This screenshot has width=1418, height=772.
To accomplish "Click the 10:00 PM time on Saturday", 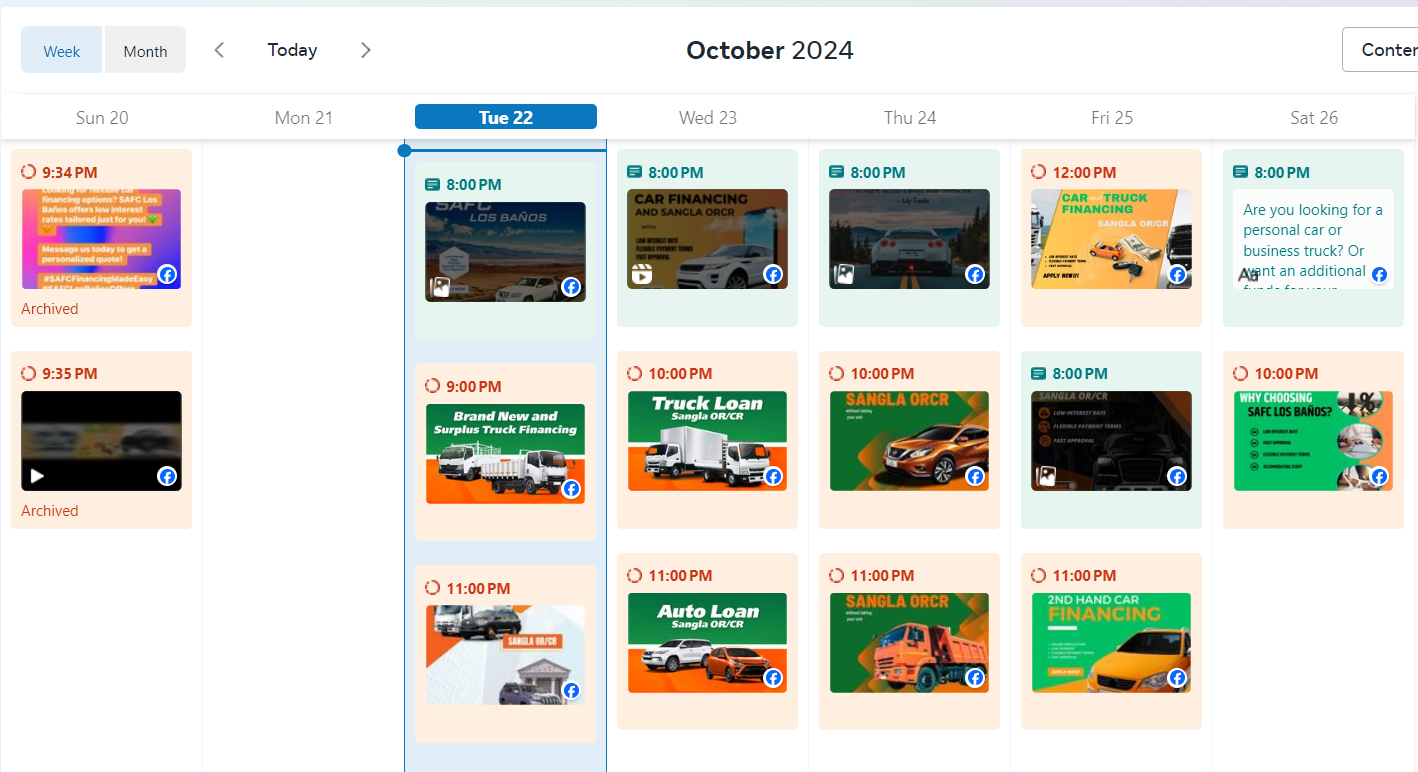I will pyautogui.click(x=1286, y=374).
